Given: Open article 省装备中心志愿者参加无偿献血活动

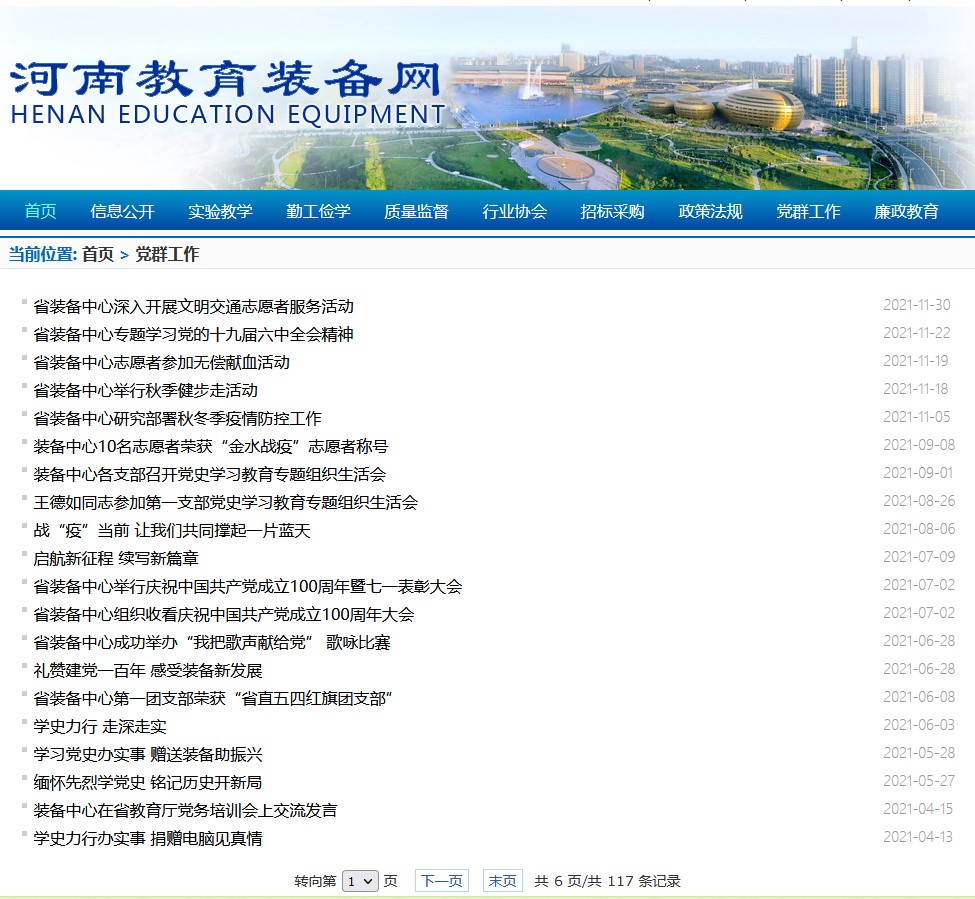Looking at the screenshot, I should (162, 362).
